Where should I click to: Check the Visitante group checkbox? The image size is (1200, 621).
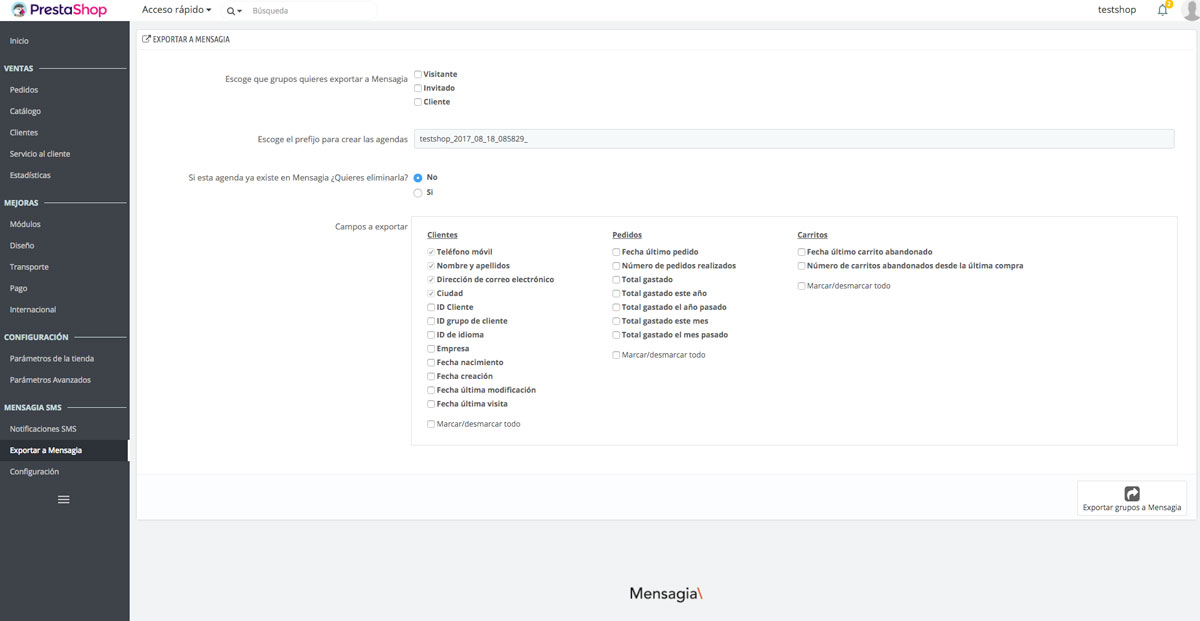(x=418, y=74)
